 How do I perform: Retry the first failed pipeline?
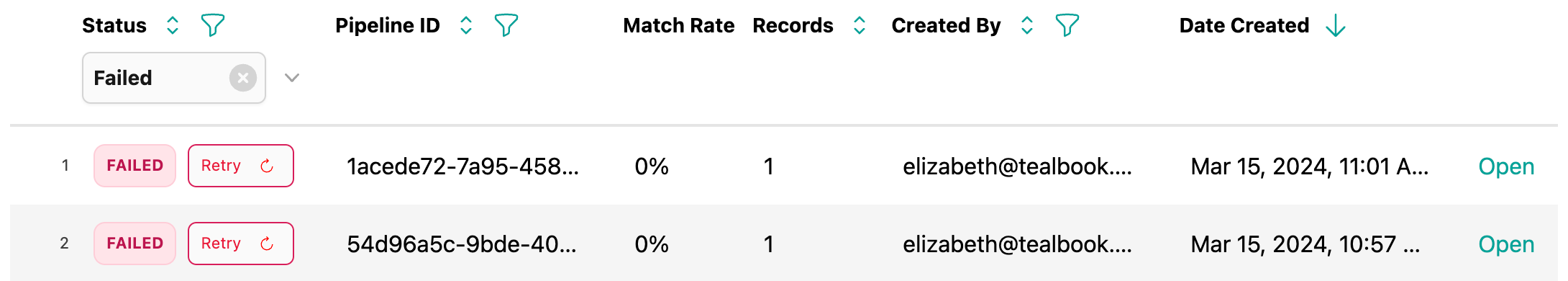241,166
